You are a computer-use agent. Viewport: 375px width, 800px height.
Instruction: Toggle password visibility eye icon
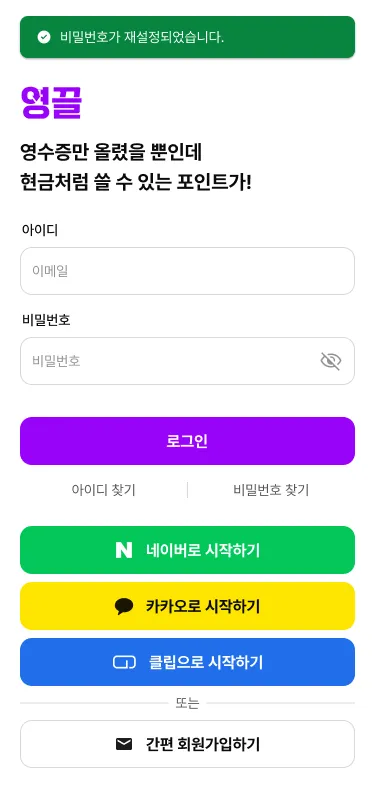(x=331, y=361)
